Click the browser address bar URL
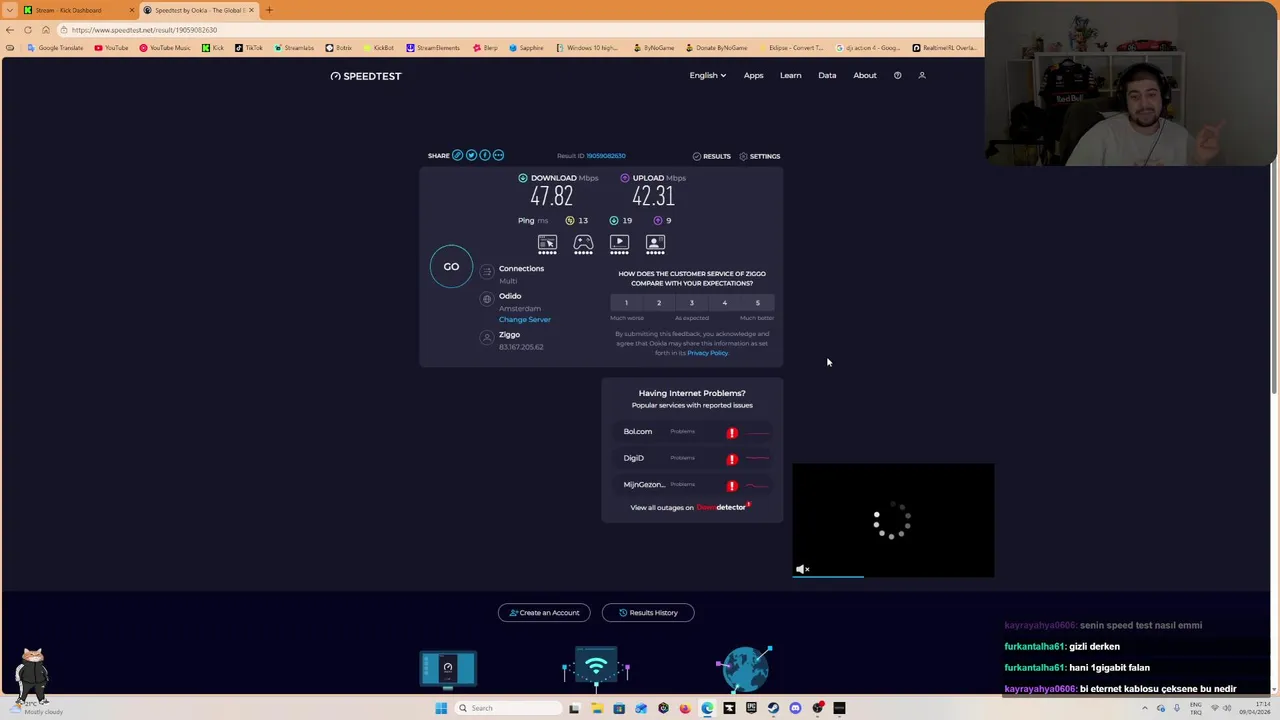This screenshot has height=720, width=1280. (x=144, y=30)
